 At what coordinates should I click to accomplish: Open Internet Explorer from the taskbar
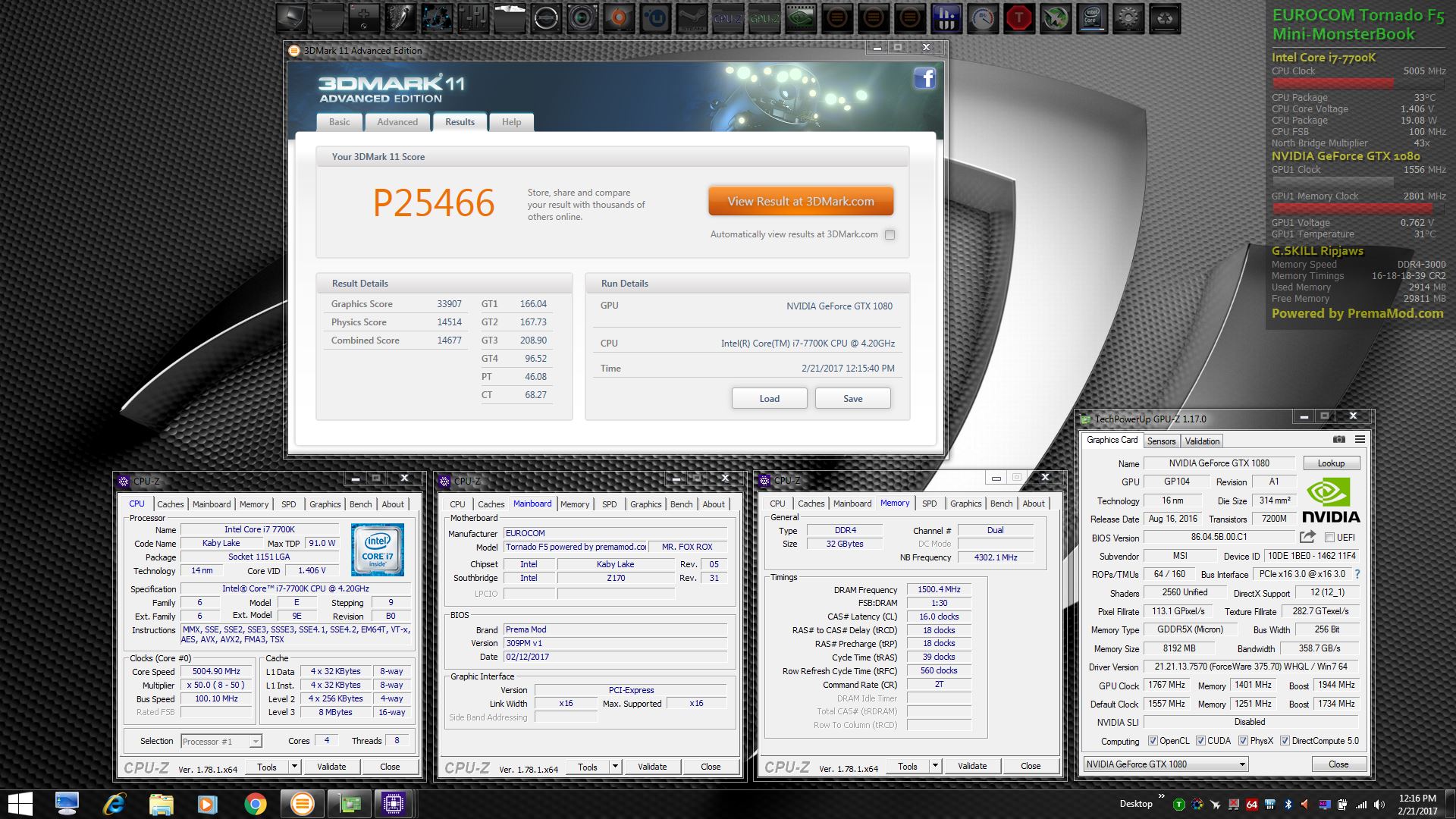click(114, 805)
